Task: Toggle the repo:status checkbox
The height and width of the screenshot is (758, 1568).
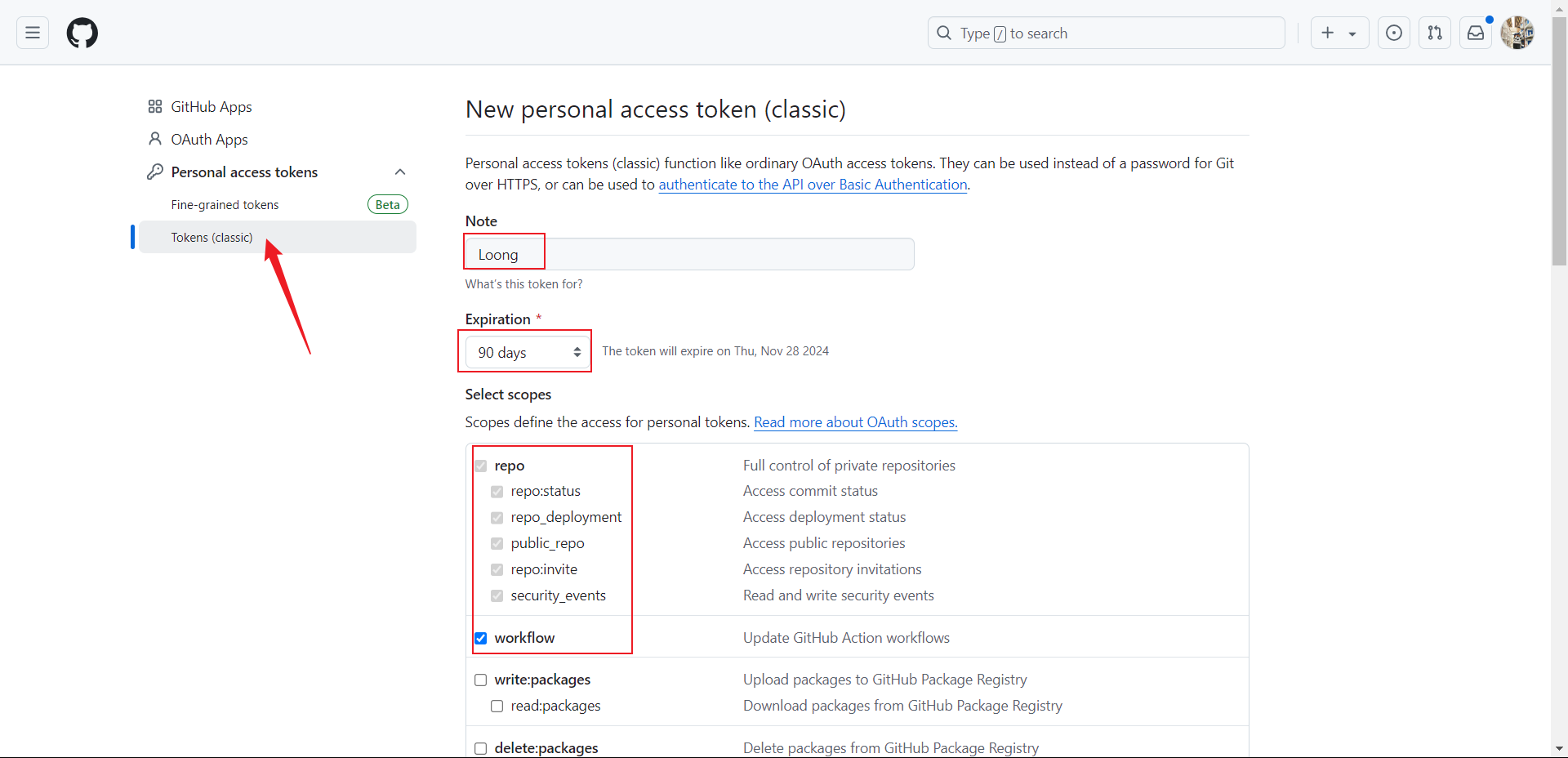Action: coord(497,492)
